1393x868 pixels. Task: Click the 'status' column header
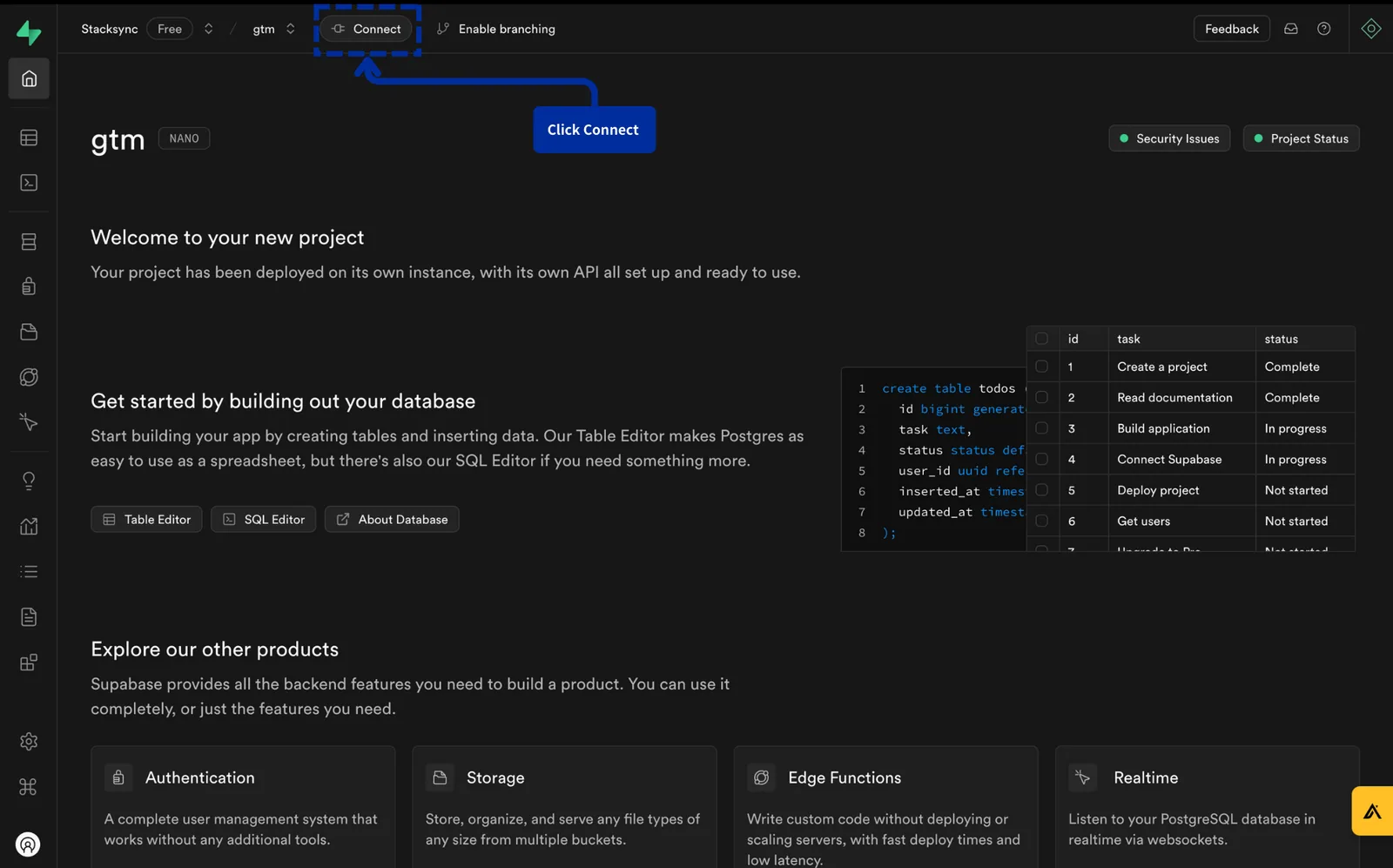1305,339
